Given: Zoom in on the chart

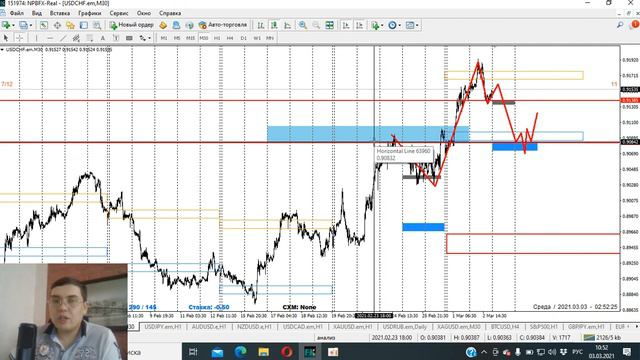Looking at the screenshot, I should coord(303,25).
